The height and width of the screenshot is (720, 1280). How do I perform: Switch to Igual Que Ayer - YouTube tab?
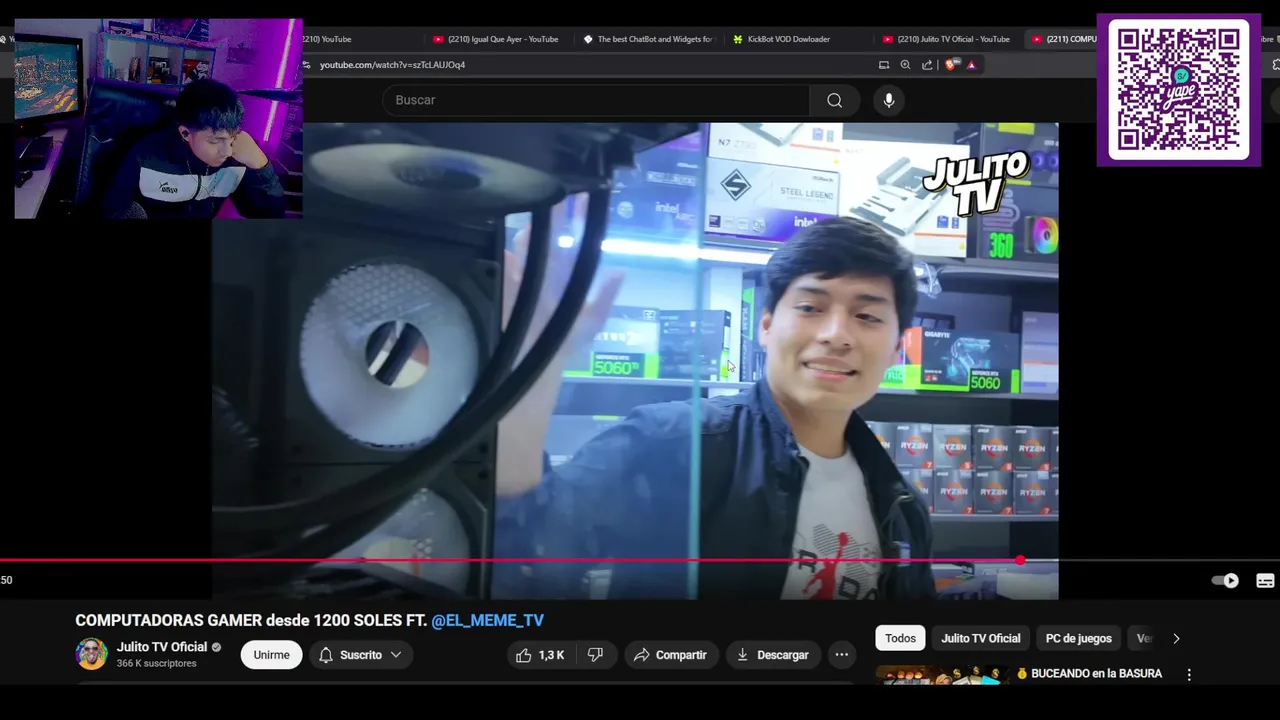(x=496, y=39)
